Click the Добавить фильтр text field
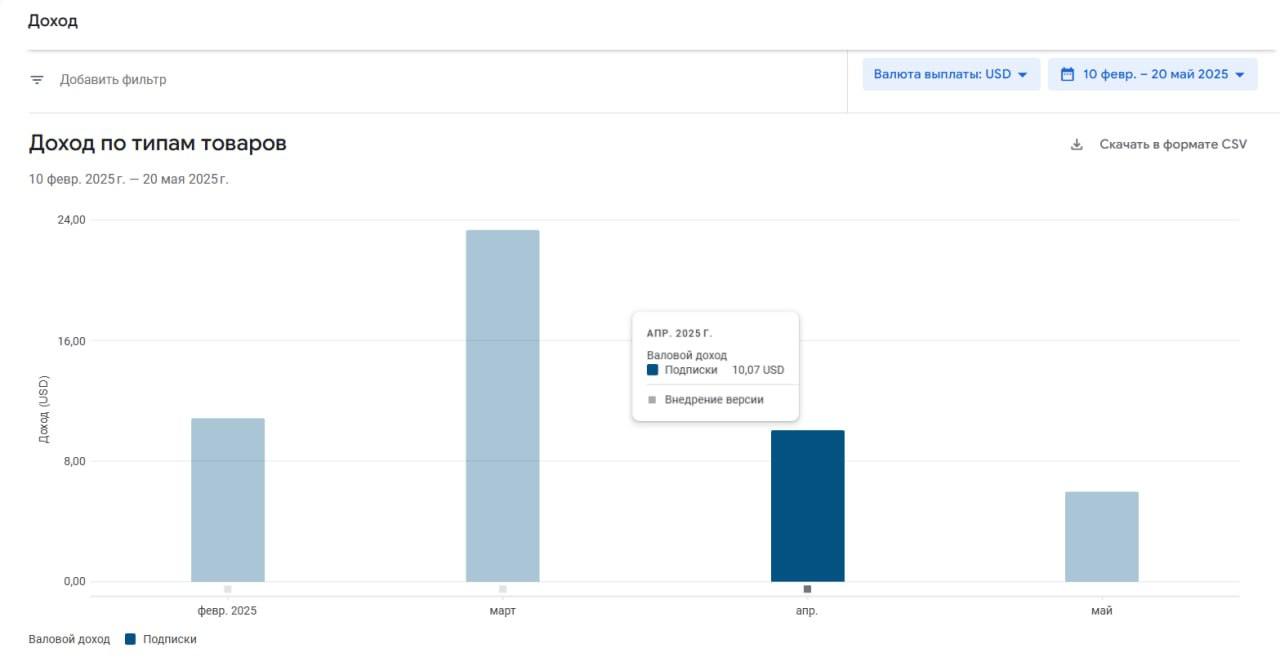This screenshot has height=657, width=1280. pos(113,80)
